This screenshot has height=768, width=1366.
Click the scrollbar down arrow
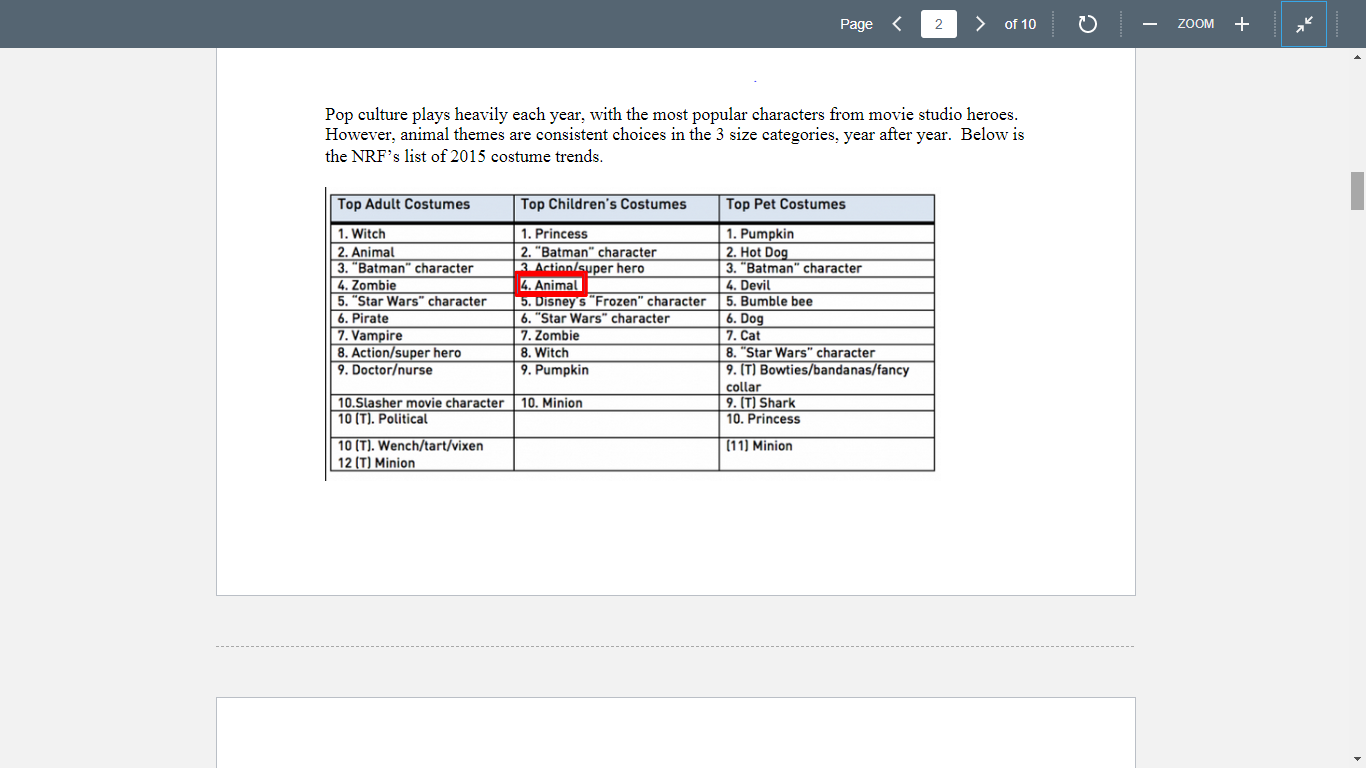click(x=1357, y=758)
